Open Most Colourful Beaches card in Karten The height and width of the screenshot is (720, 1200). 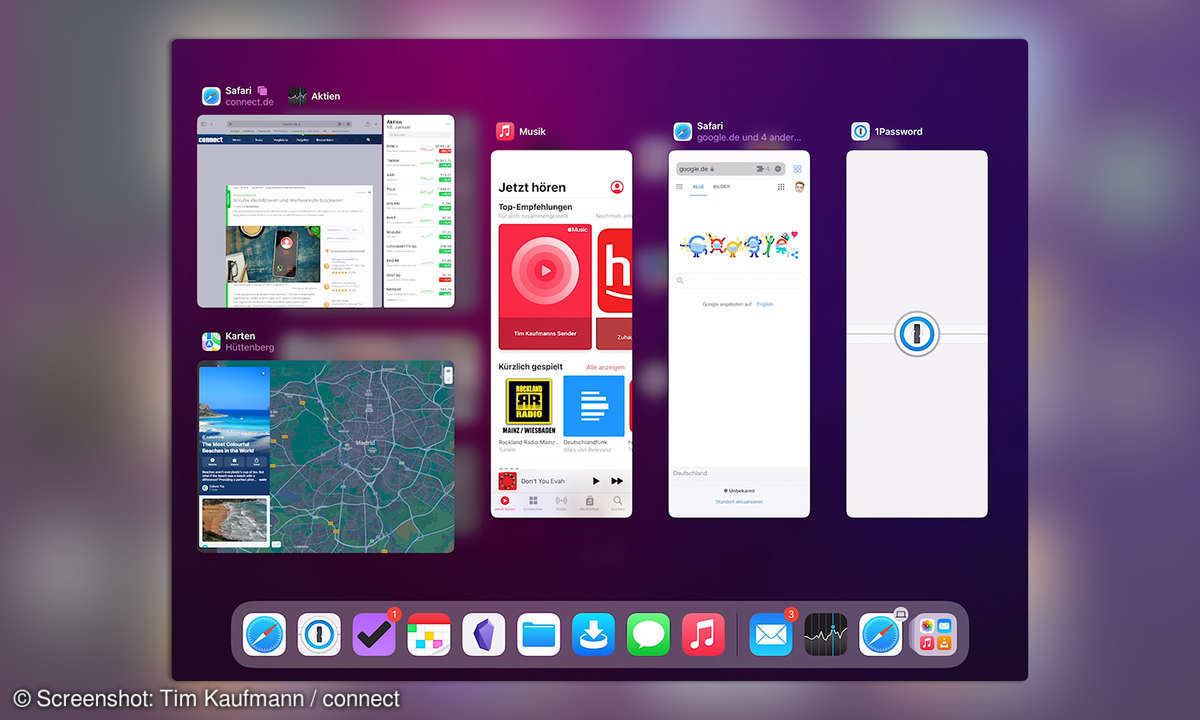(x=234, y=429)
